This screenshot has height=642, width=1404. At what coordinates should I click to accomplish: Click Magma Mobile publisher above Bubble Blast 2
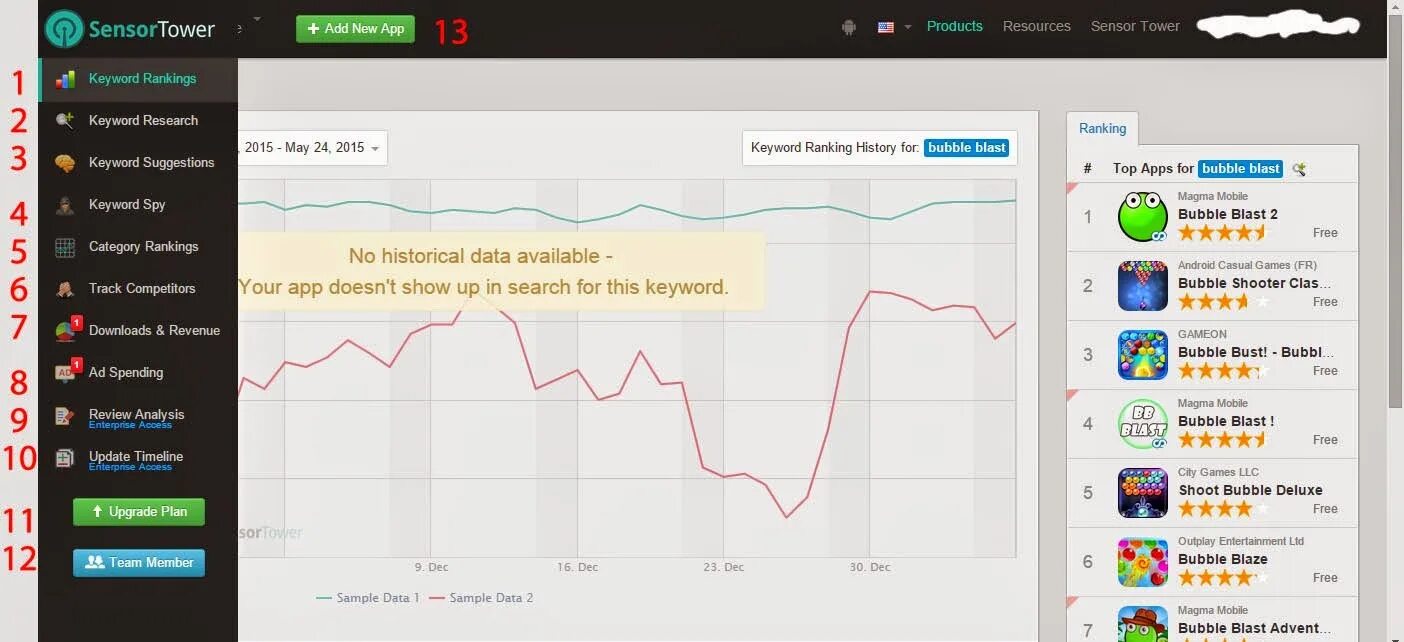[x=1213, y=197]
